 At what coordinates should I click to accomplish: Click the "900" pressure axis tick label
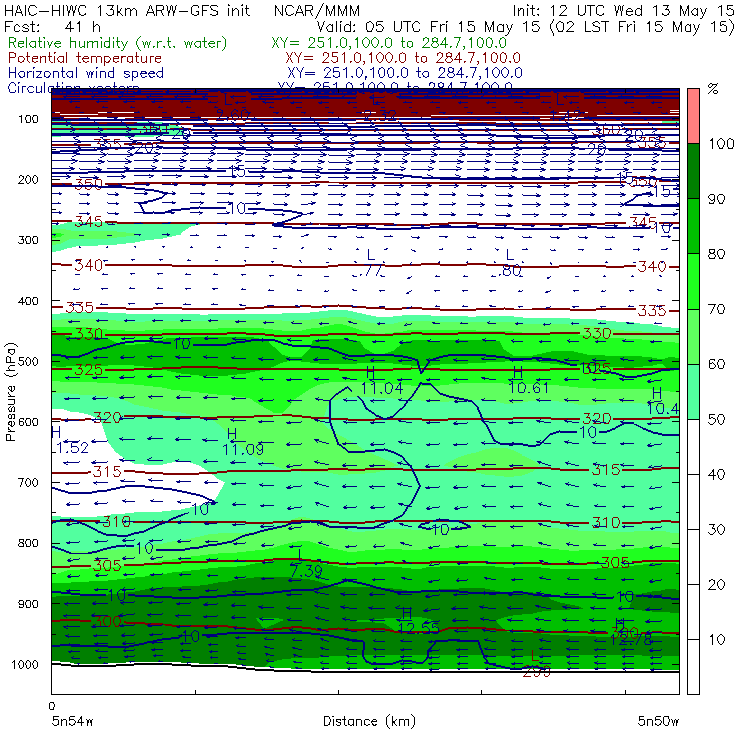tap(28, 604)
